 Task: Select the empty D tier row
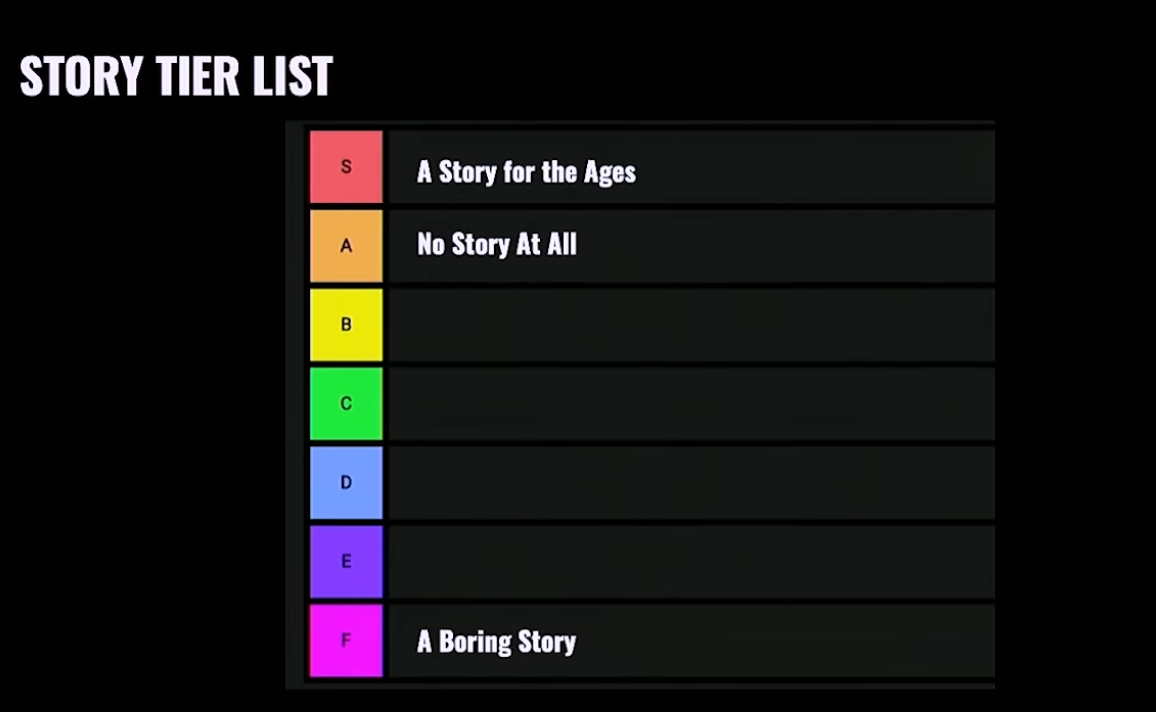click(x=690, y=483)
